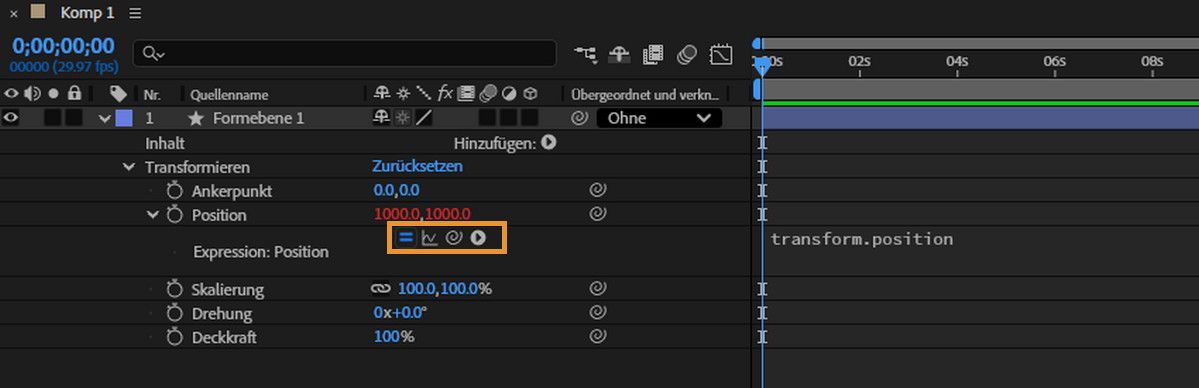Click the Drehung value 0x+0.0°
This screenshot has height=388, width=1199.
400,312
